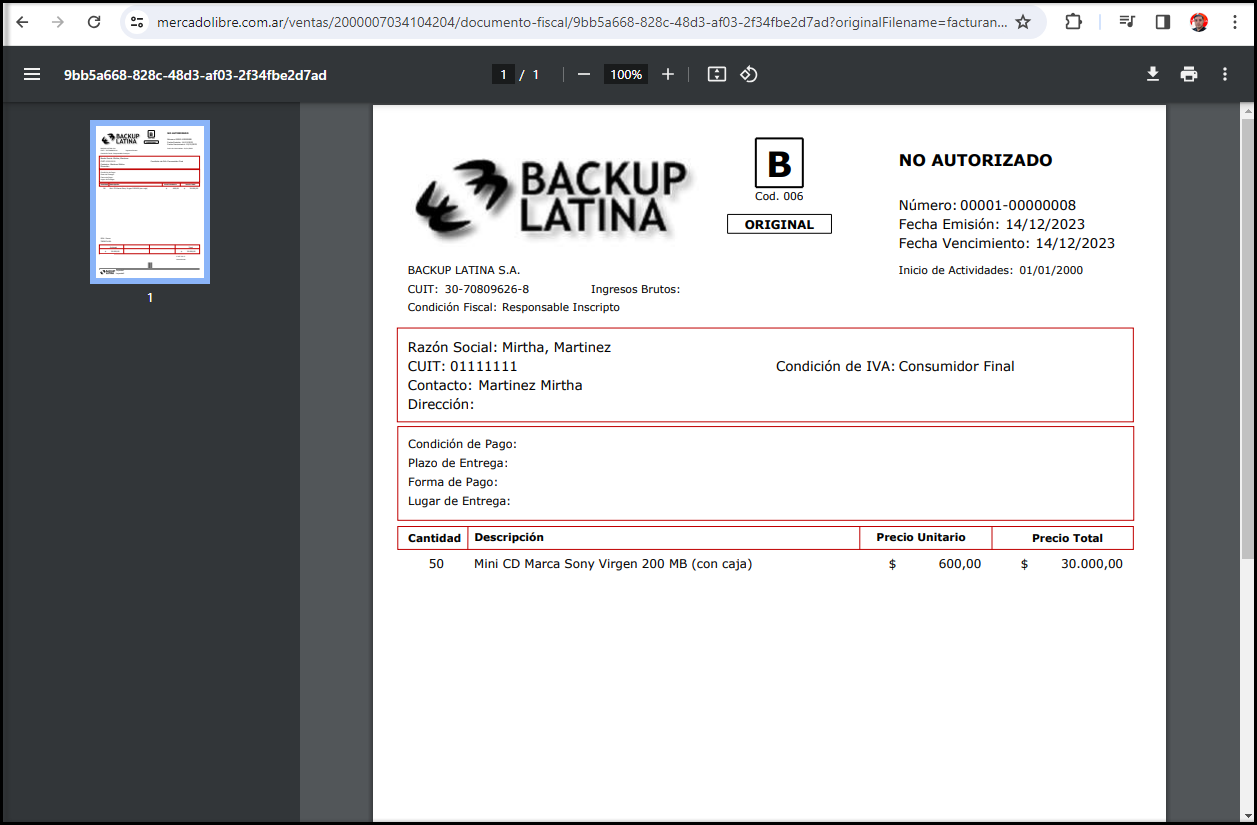Click the 'BACKUP LATINA S.A.' company name
The height and width of the screenshot is (825, 1257).
(464, 270)
